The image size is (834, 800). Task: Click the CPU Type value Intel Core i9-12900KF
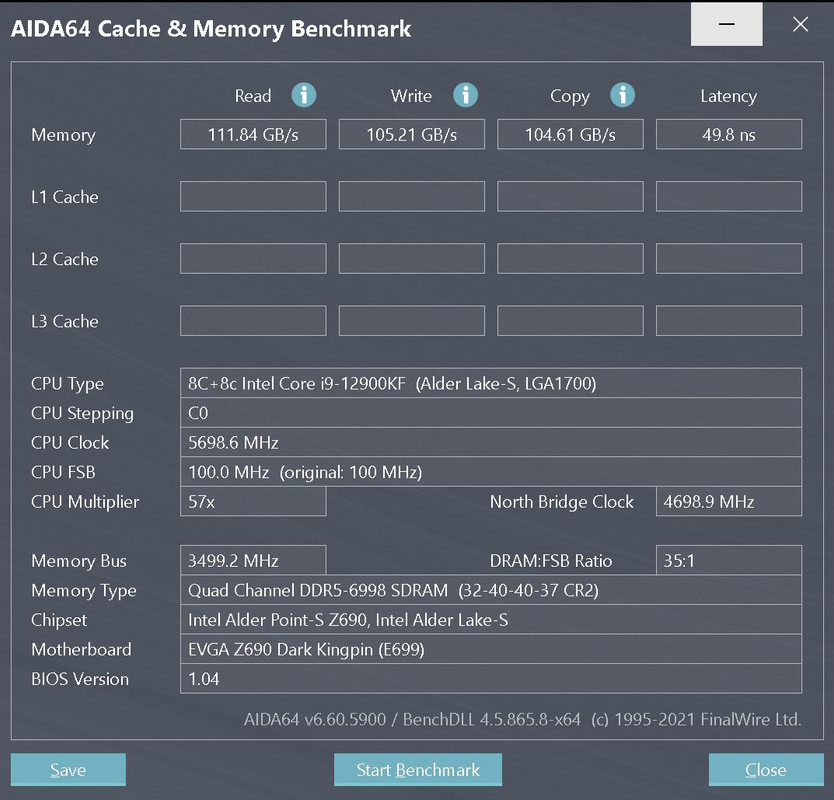pyautogui.click(x=491, y=383)
